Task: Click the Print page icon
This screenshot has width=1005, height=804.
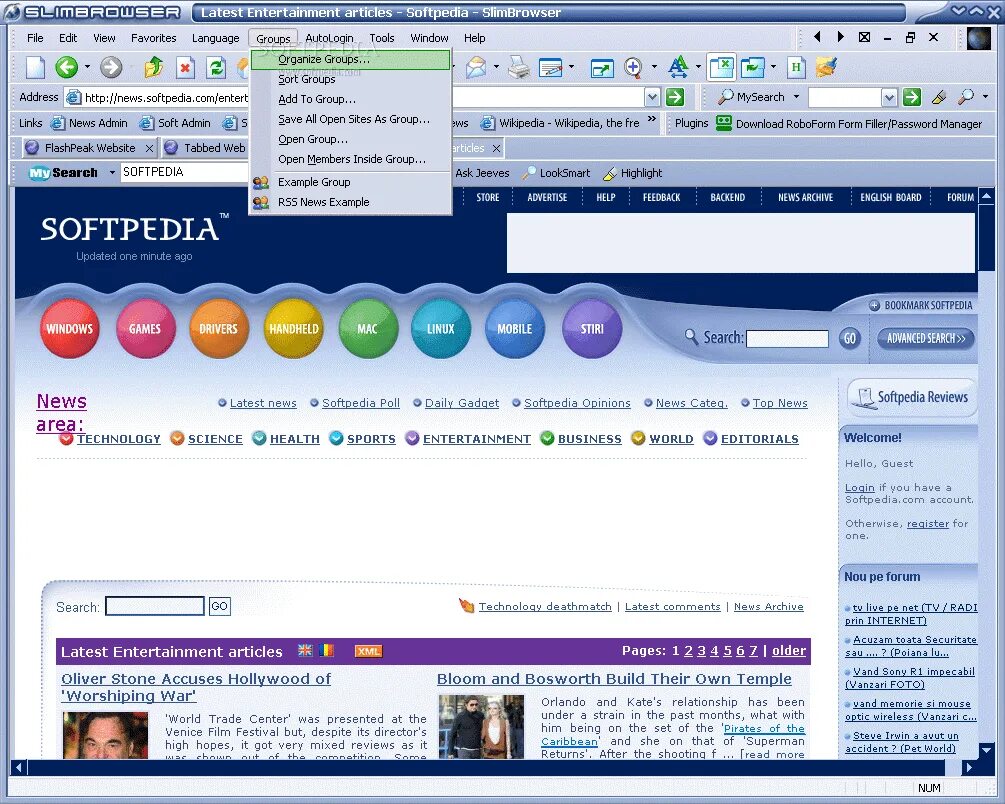Action: 519,67
